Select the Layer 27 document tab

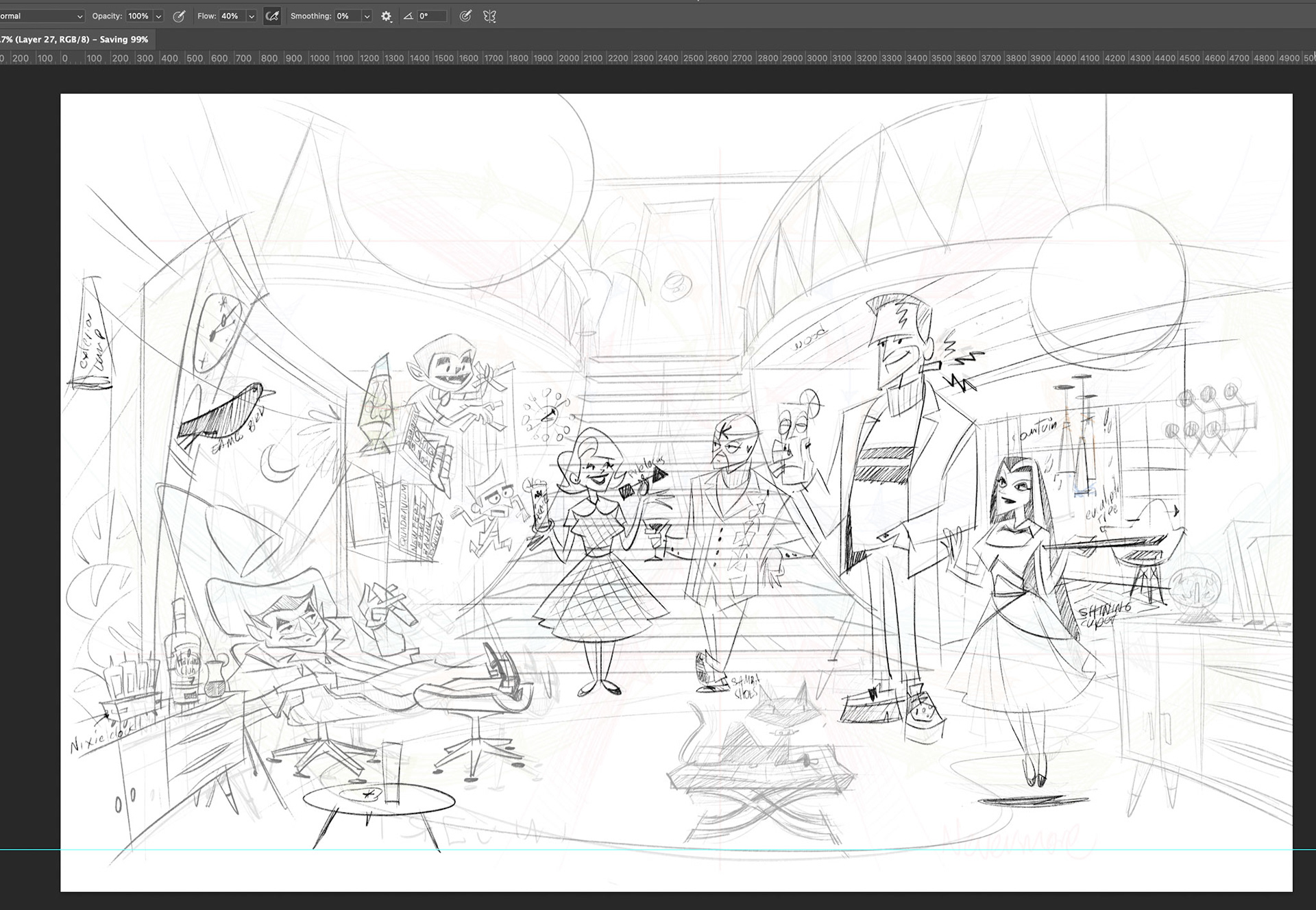(x=75, y=40)
